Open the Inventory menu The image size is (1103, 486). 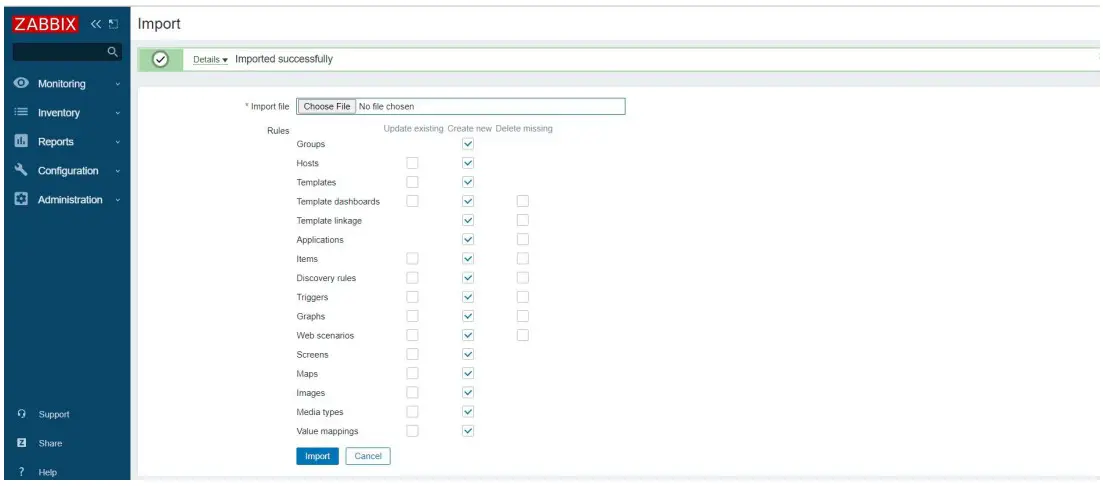[x=59, y=113]
